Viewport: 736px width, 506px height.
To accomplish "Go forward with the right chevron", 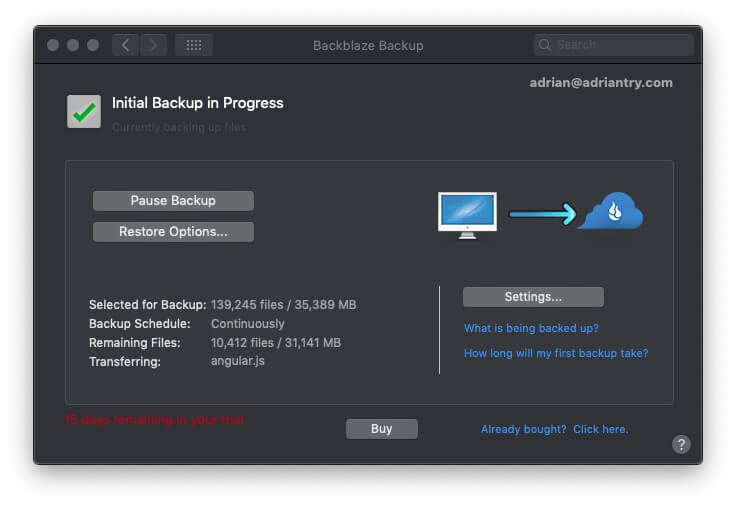I will coord(153,45).
